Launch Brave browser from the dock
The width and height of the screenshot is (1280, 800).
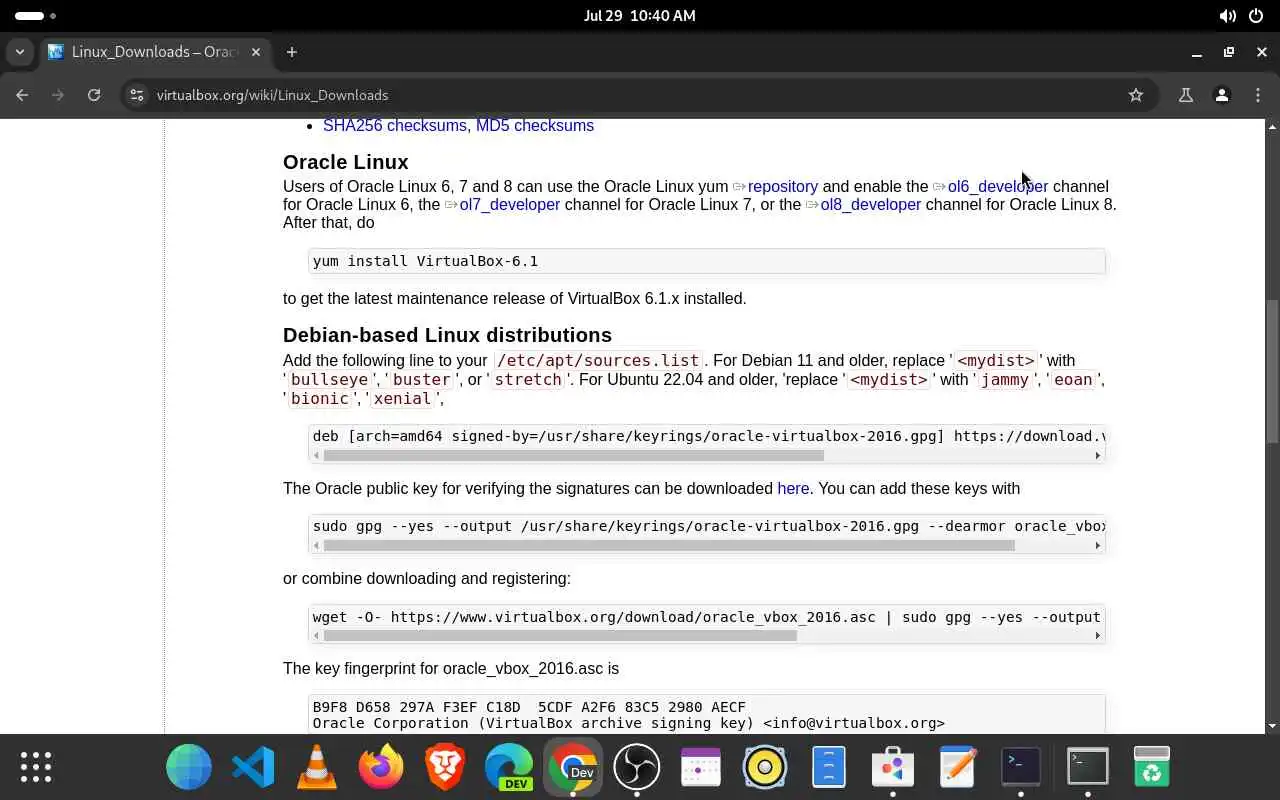pyautogui.click(x=445, y=767)
